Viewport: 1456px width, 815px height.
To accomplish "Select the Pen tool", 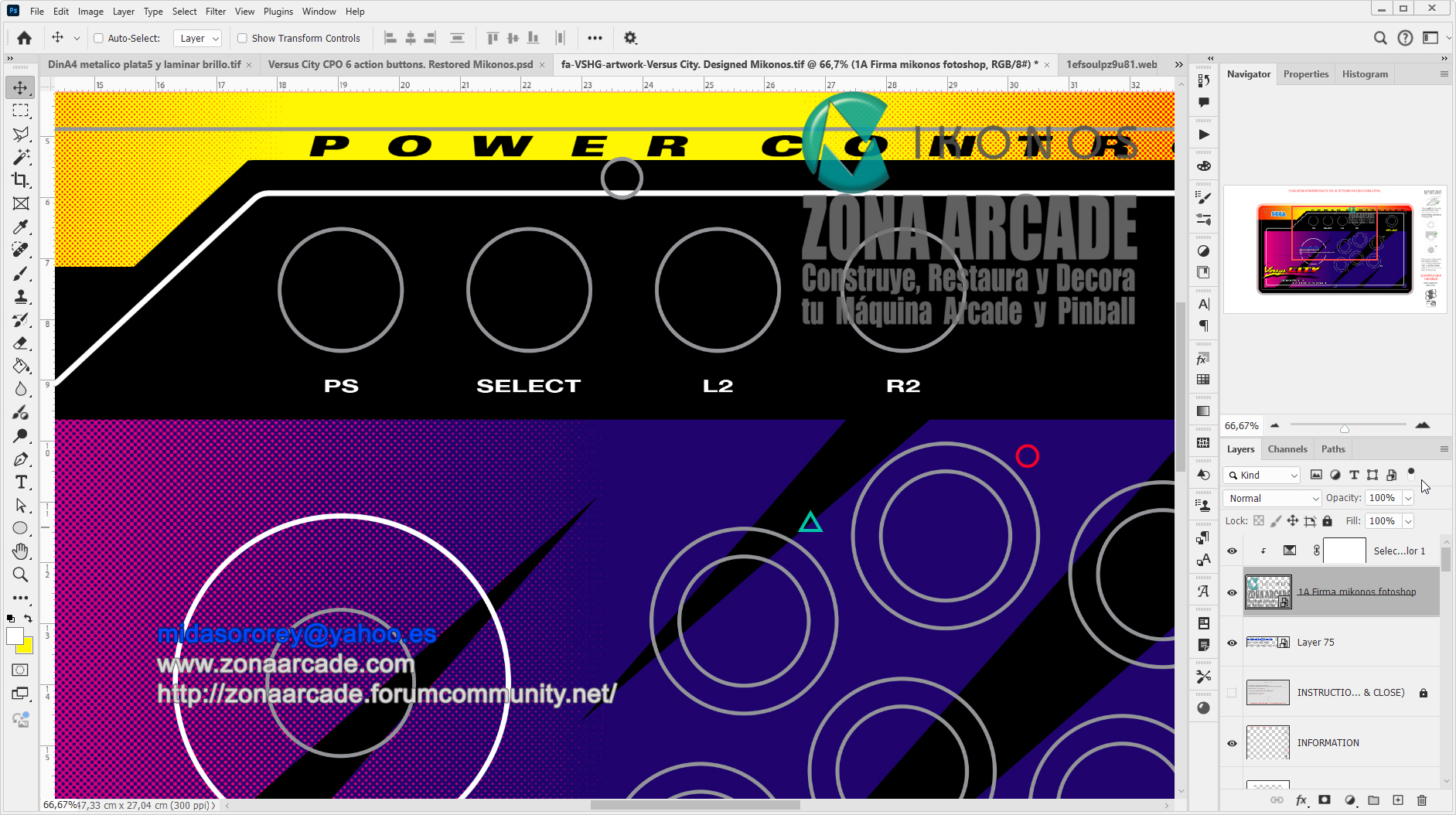I will point(21,459).
